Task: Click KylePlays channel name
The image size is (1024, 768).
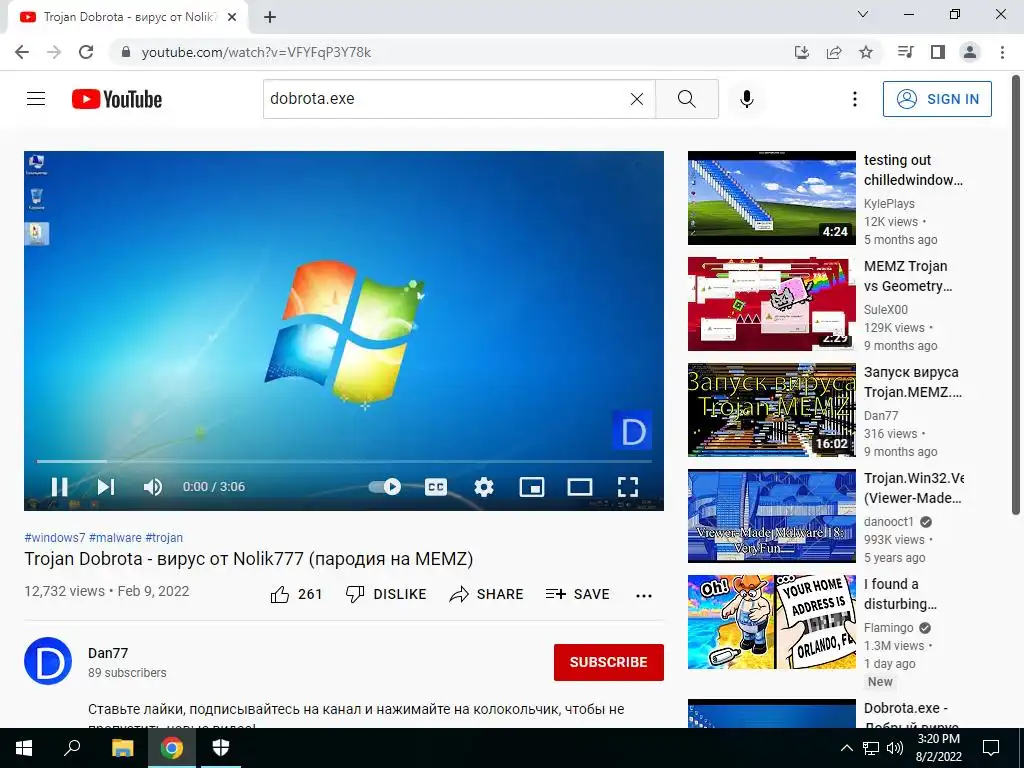Action: pyautogui.click(x=889, y=204)
